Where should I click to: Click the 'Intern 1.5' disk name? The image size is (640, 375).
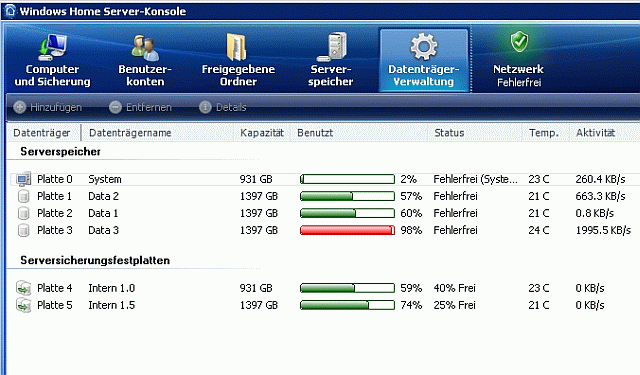(112, 305)
